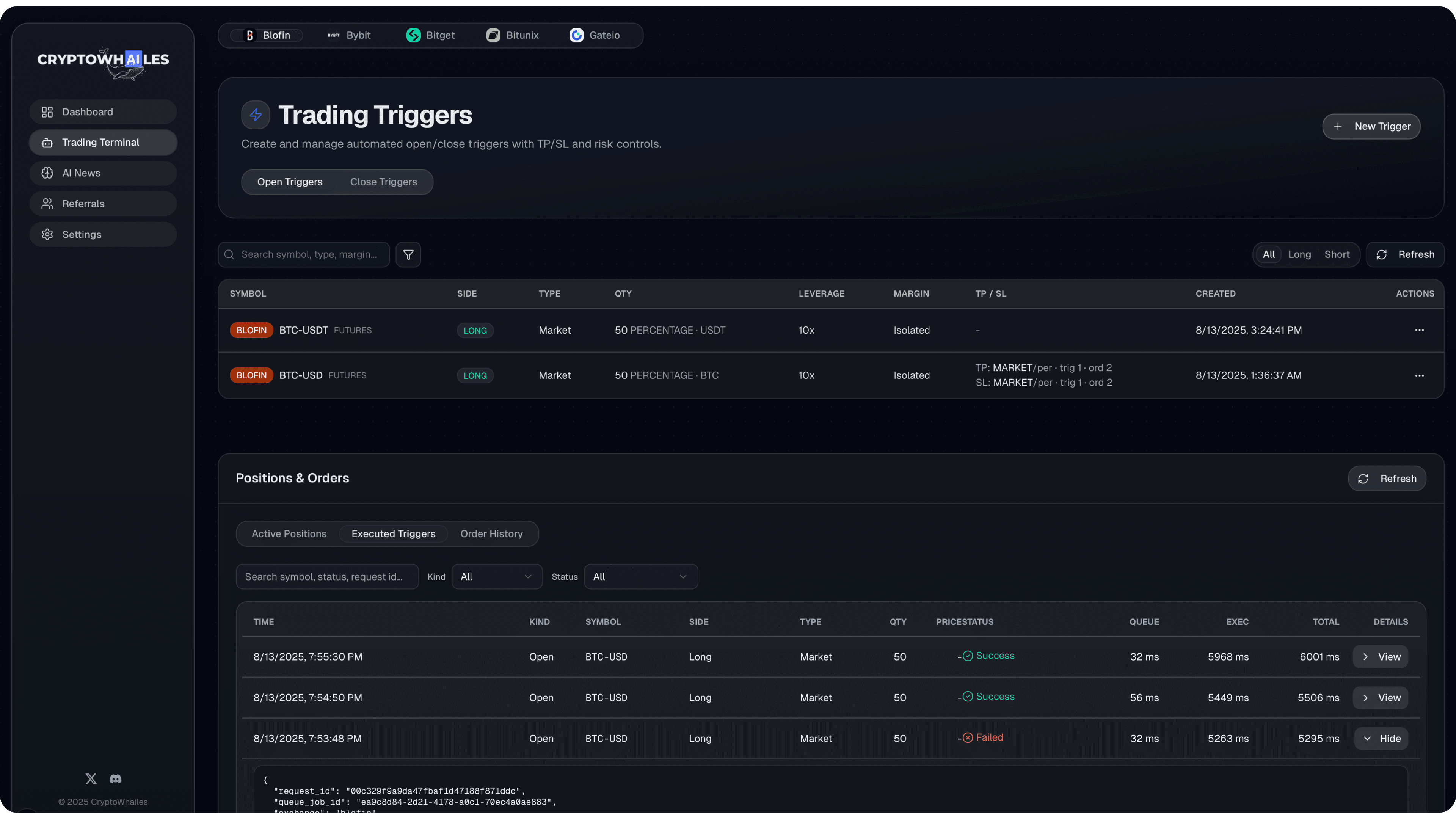Select the Gateio exchange tab
Image resolution: width=1456 pixels, height=819 pixels.
click(x=595, y=35)
